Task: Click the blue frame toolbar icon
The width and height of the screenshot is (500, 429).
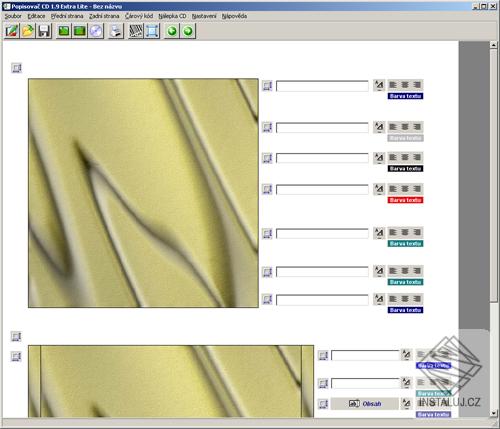Action: [x=152, y=31]
